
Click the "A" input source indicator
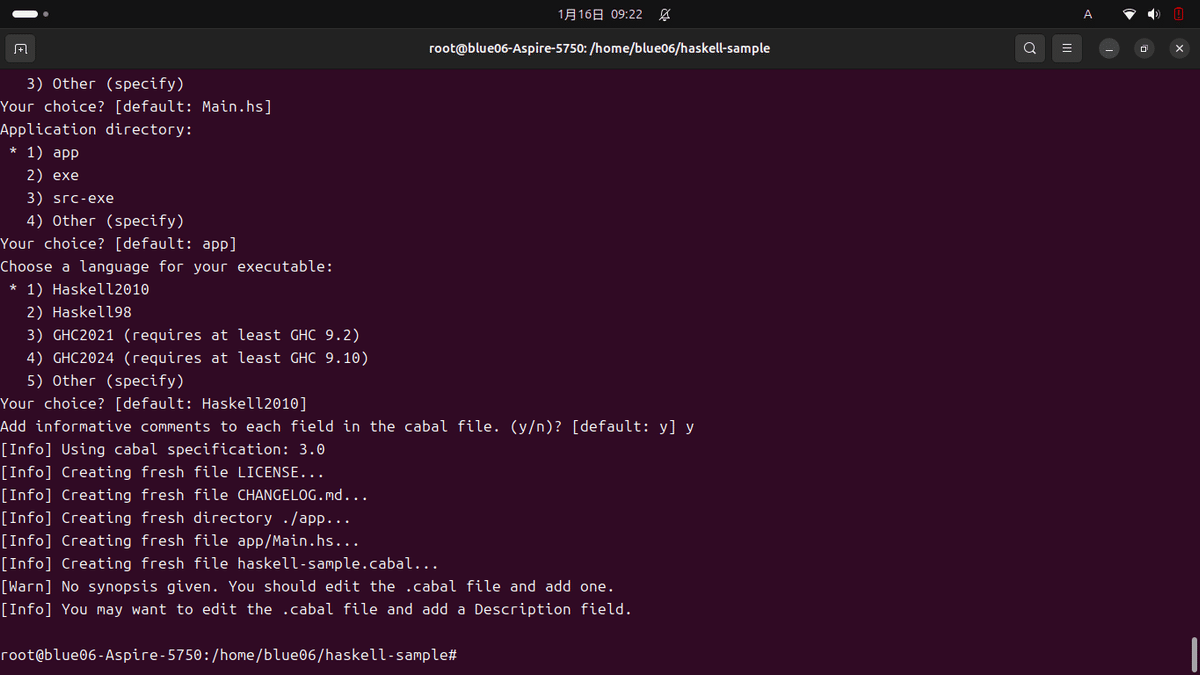click(1087, 14)
